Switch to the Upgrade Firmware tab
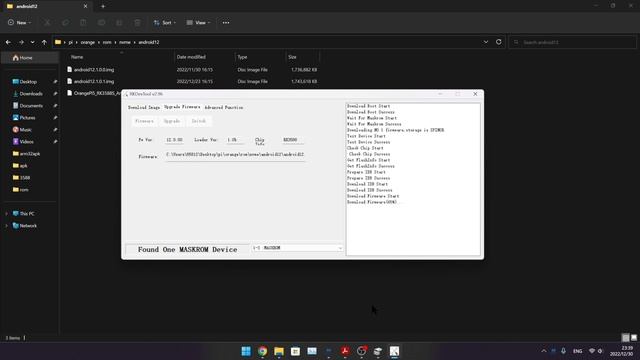Screen dimensions: 640x360 pos(182,107)
